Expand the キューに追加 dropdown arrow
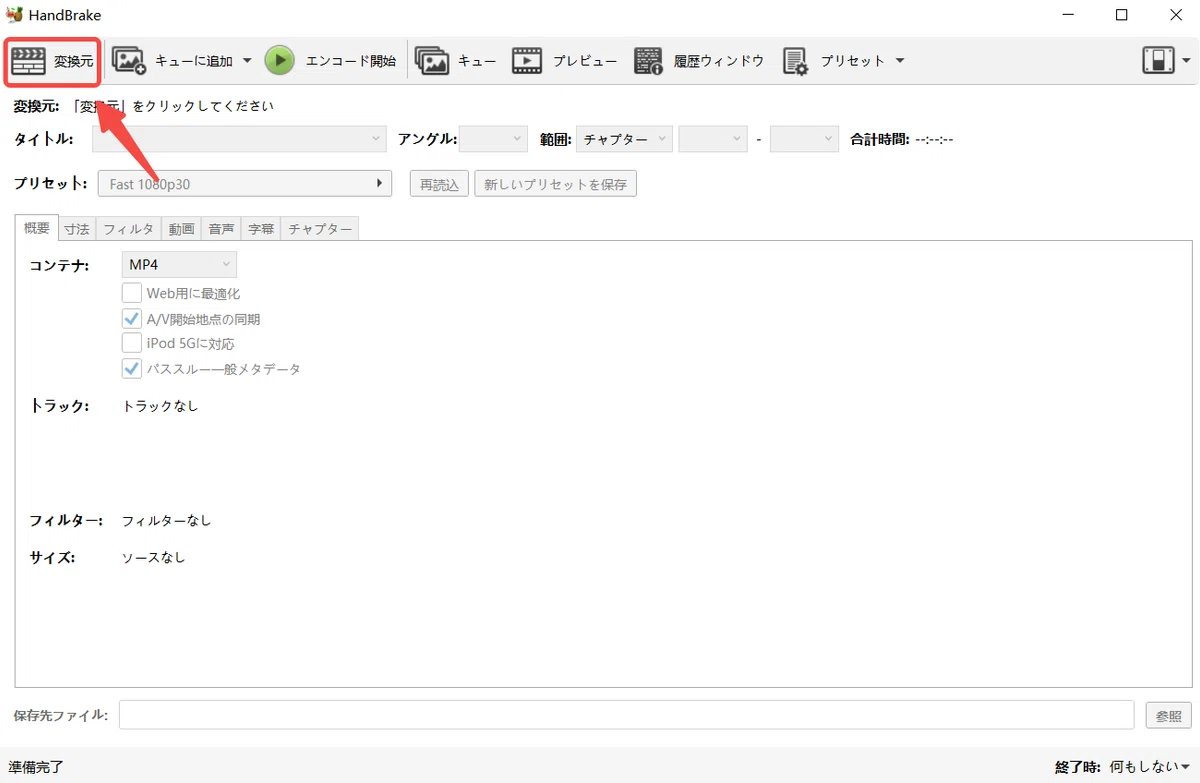 pyautogui.click(x=247, y=61)
